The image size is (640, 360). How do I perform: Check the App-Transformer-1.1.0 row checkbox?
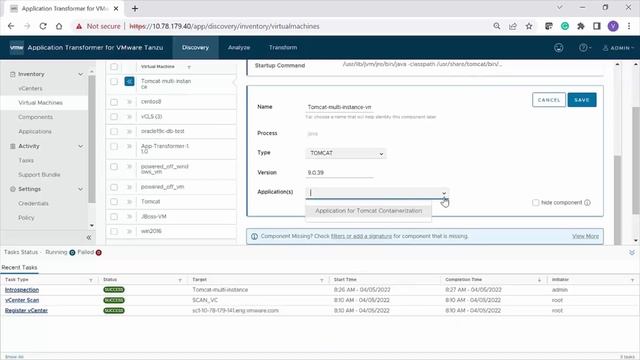click(114, 146)
